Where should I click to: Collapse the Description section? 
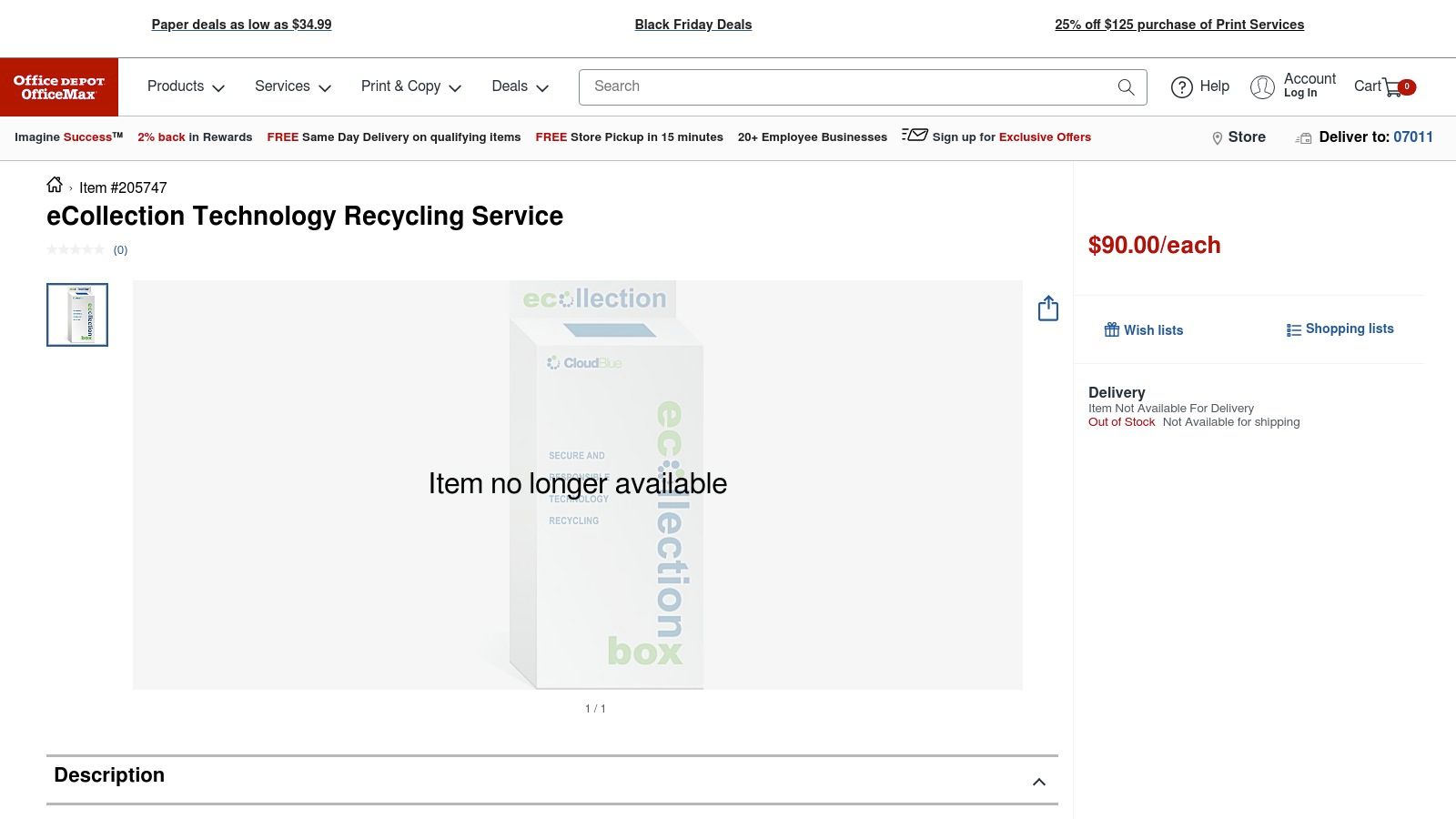point(1037,781)
